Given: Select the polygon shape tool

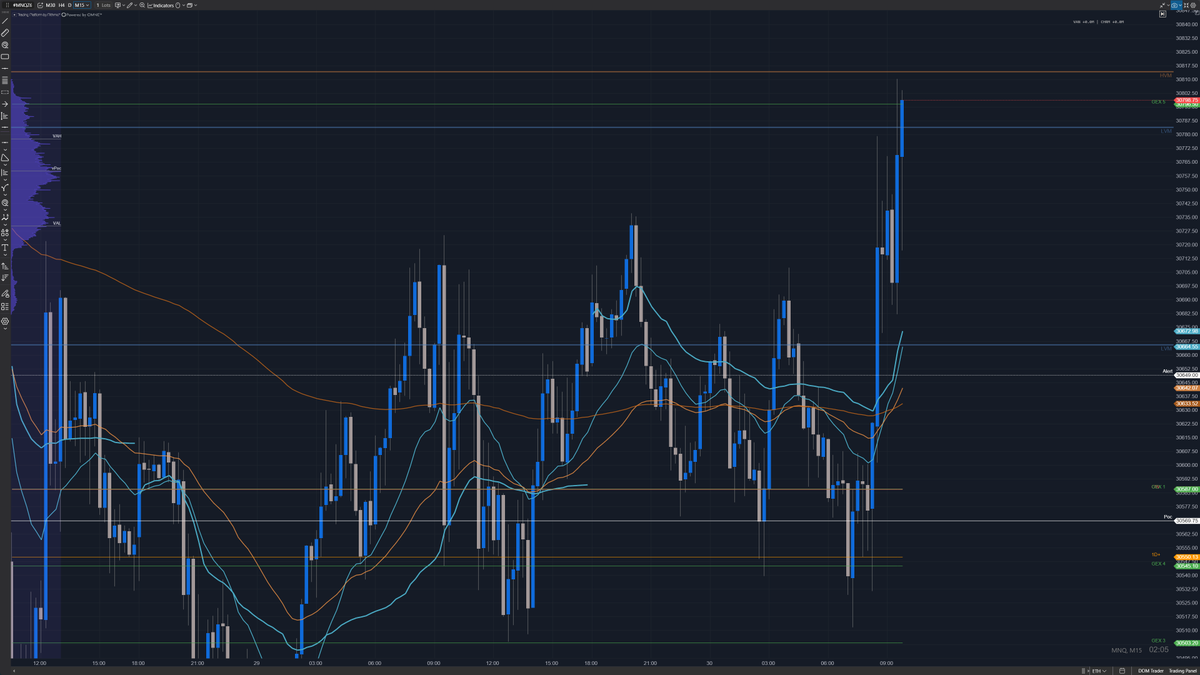Looking at the screenshot, I should click(5, 157).
